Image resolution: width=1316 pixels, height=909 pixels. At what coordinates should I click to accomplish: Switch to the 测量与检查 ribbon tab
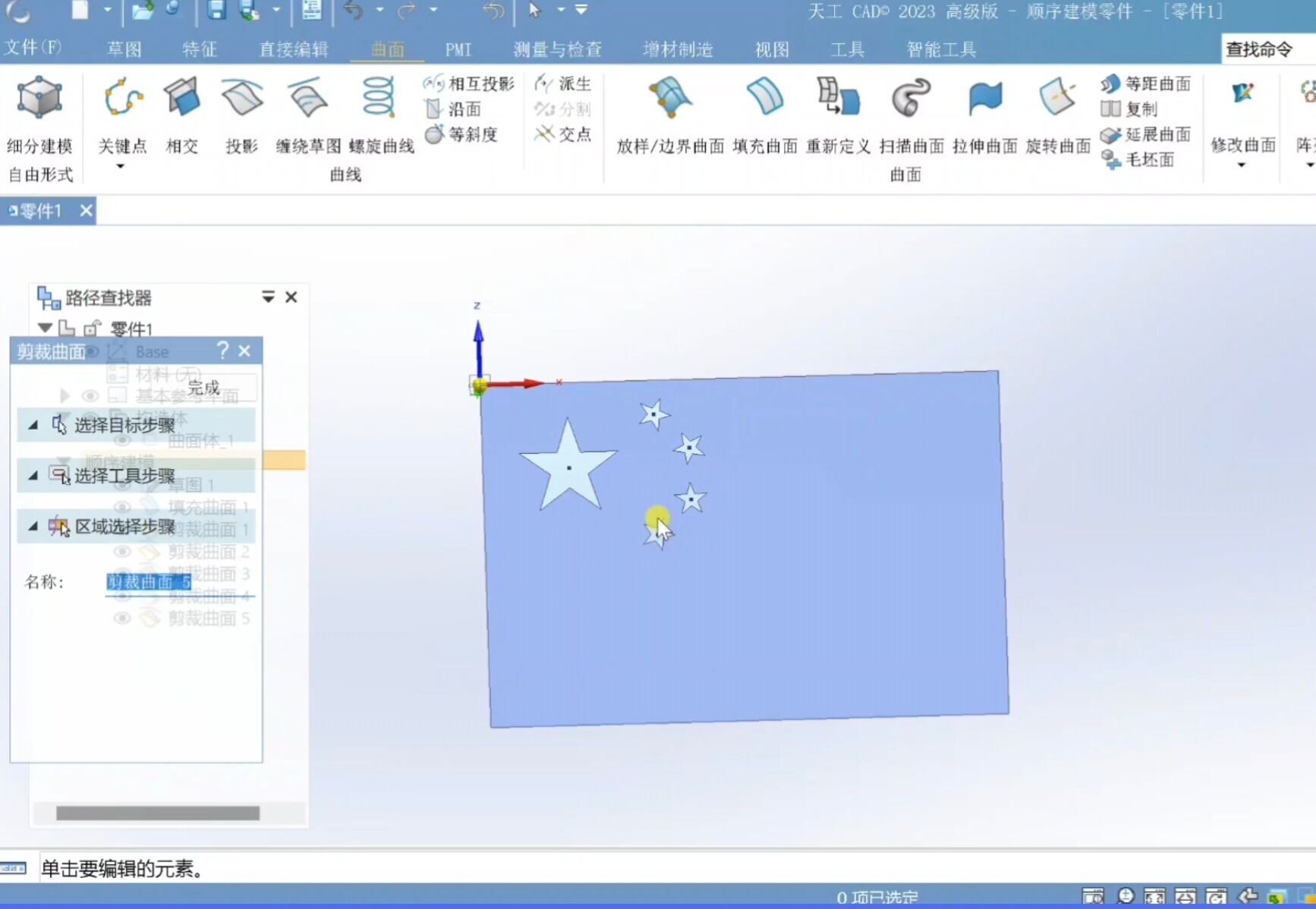(558, 49)
